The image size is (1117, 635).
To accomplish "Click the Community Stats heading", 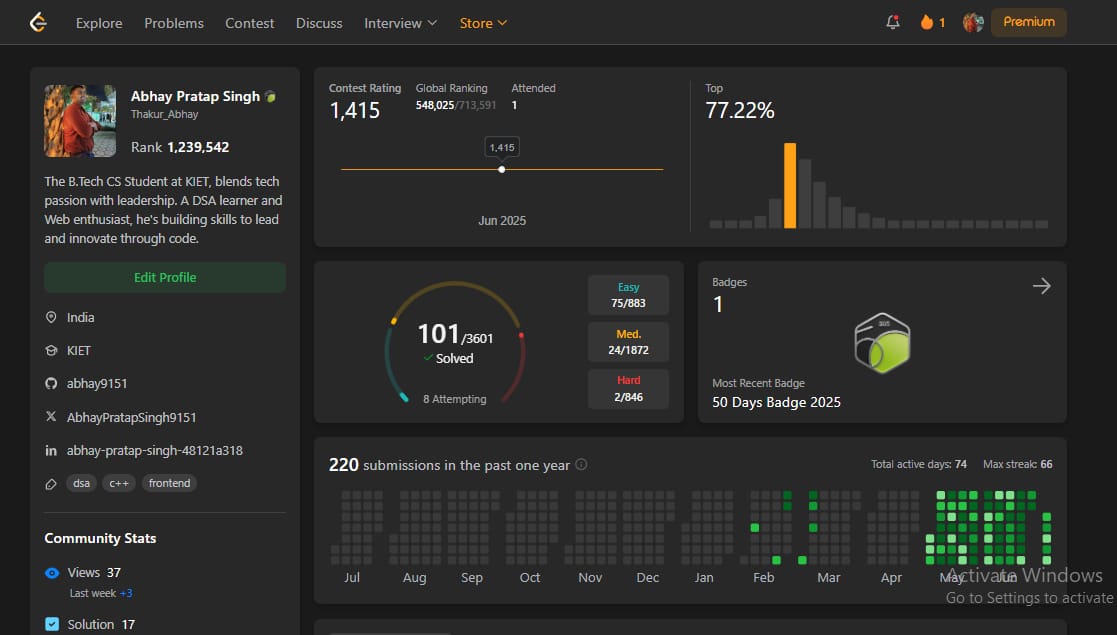I will [x=100, y=538].
